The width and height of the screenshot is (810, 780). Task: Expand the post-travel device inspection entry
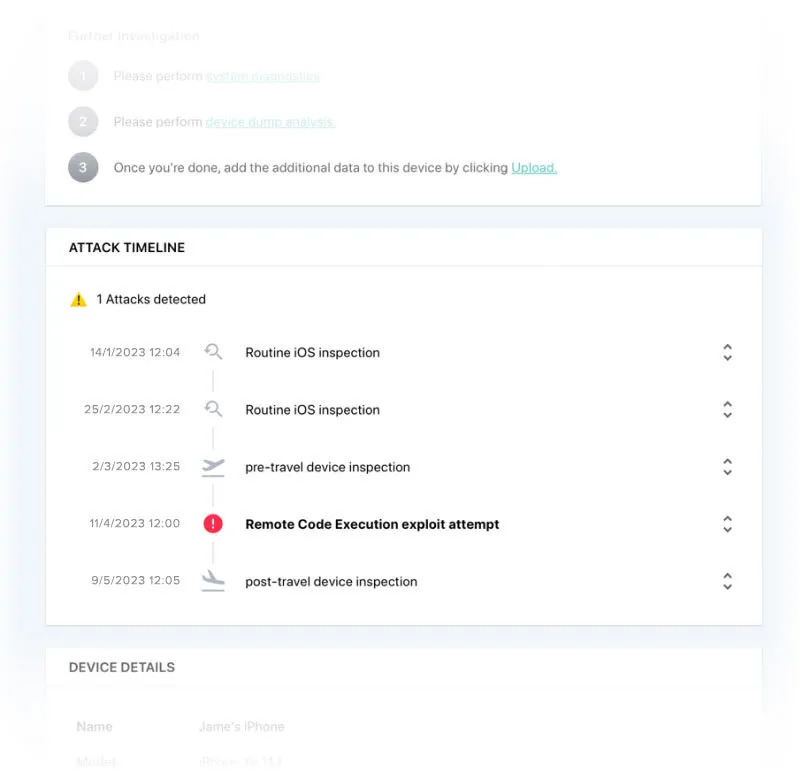coord(727,581)
